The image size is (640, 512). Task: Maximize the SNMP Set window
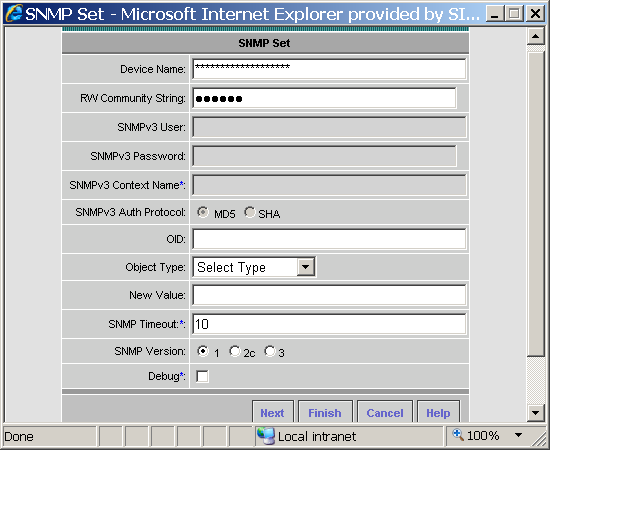(514, 14)
